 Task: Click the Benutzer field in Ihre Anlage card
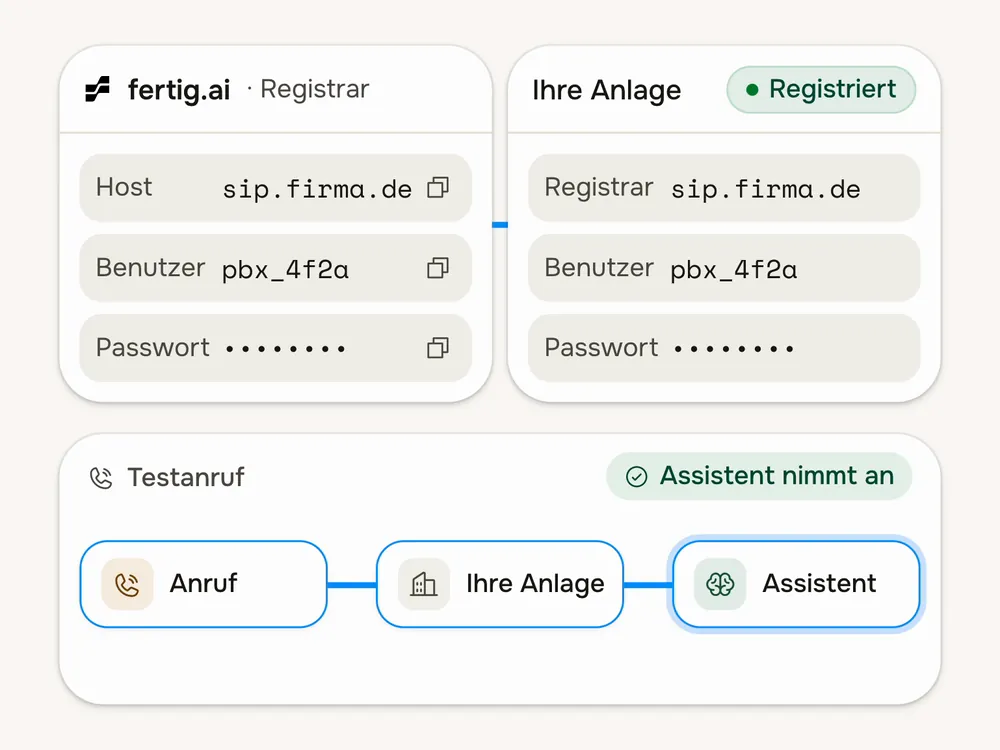(724, 268)
